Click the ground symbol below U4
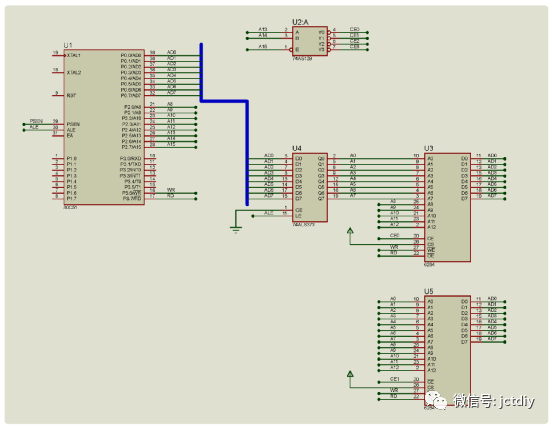 point(236,230)
